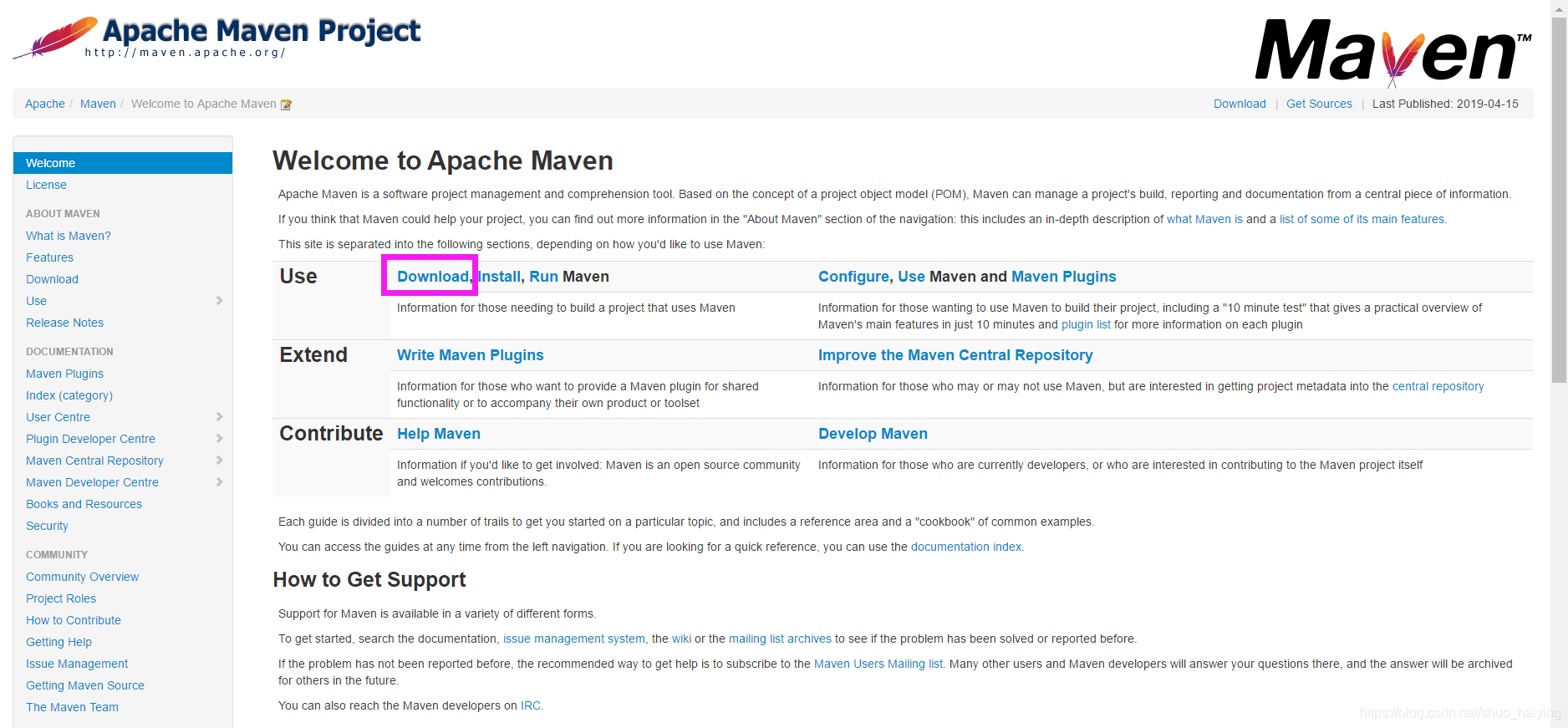This screenshot has height=728, width=1568.
Task: Open Maven Plugins in sidebar
Action: pos(64,374)
